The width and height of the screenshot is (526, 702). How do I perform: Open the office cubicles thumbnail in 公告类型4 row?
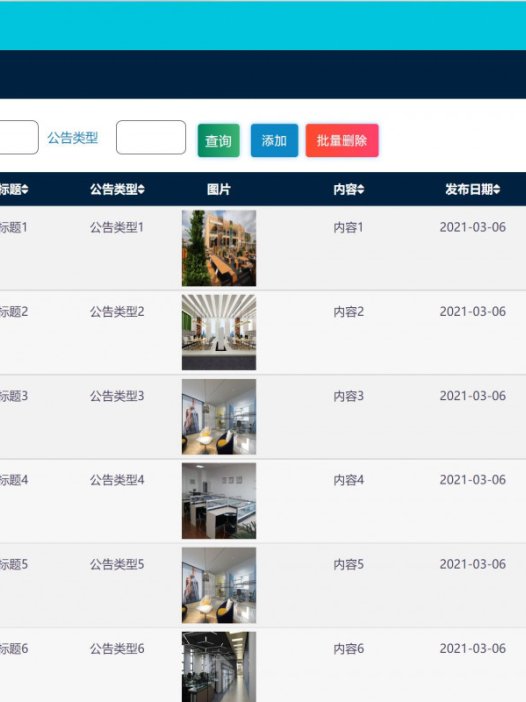(219, 501)
